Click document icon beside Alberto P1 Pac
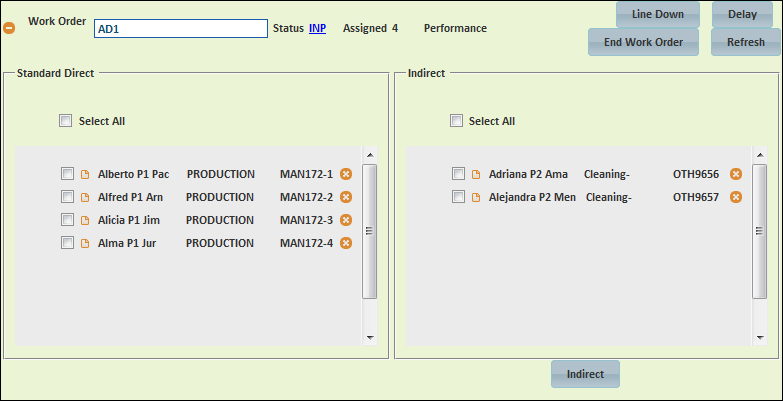This screenshot has width=783, height=401. coord(85,174)
